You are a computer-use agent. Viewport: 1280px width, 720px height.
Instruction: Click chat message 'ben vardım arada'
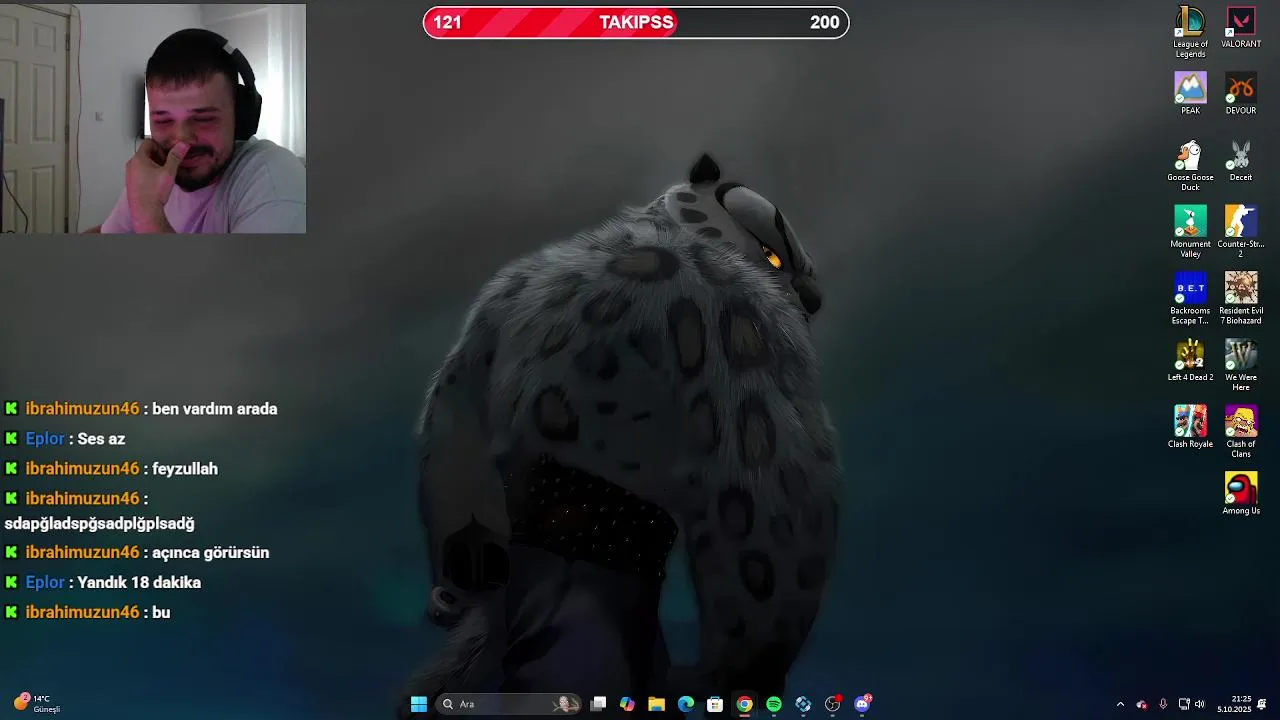pyautogui.click(x=214, y=409)
